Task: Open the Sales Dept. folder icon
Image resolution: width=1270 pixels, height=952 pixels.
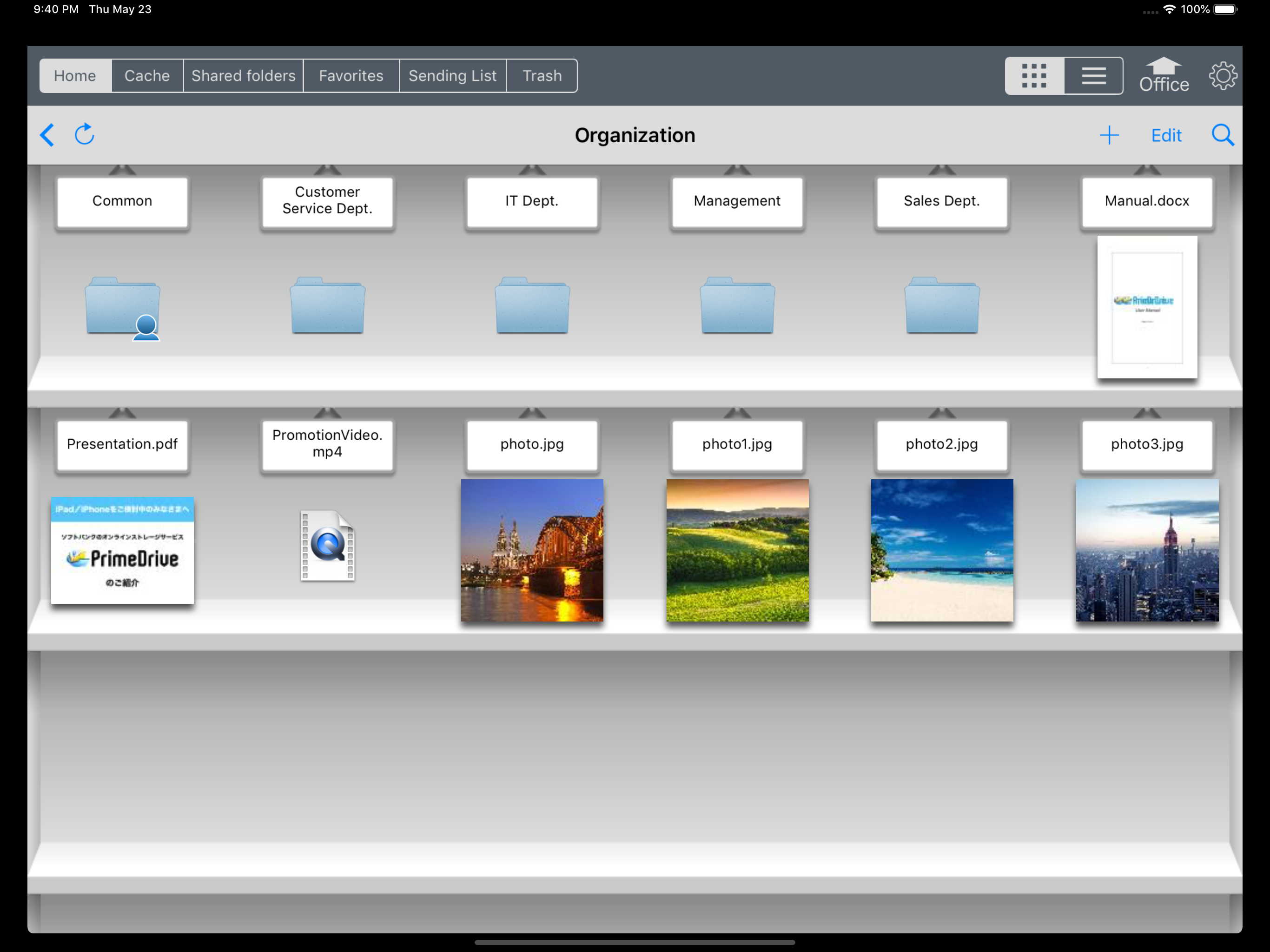Action: pos(942,305)
